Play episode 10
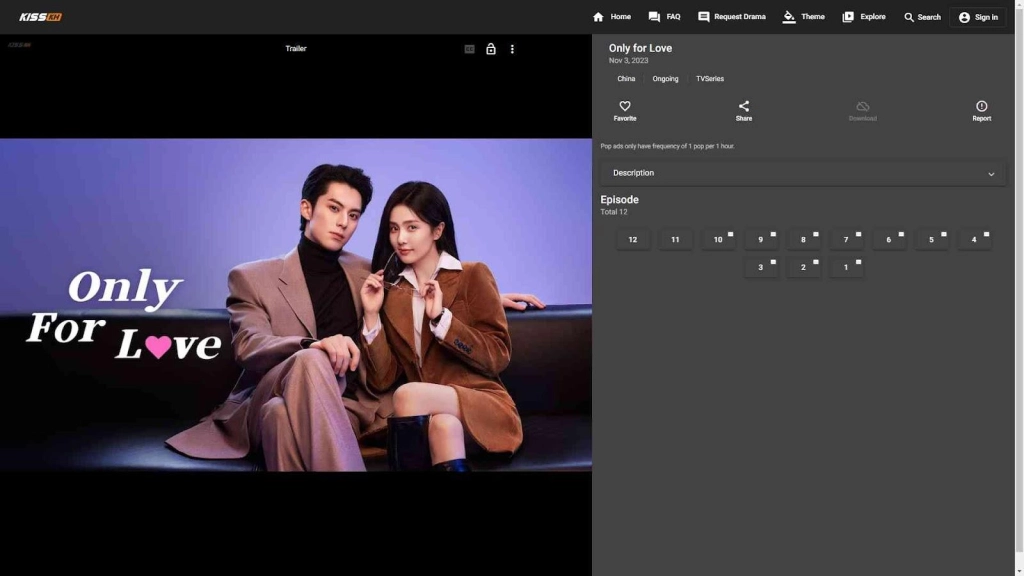1024x576 pixels. [718, 240]
